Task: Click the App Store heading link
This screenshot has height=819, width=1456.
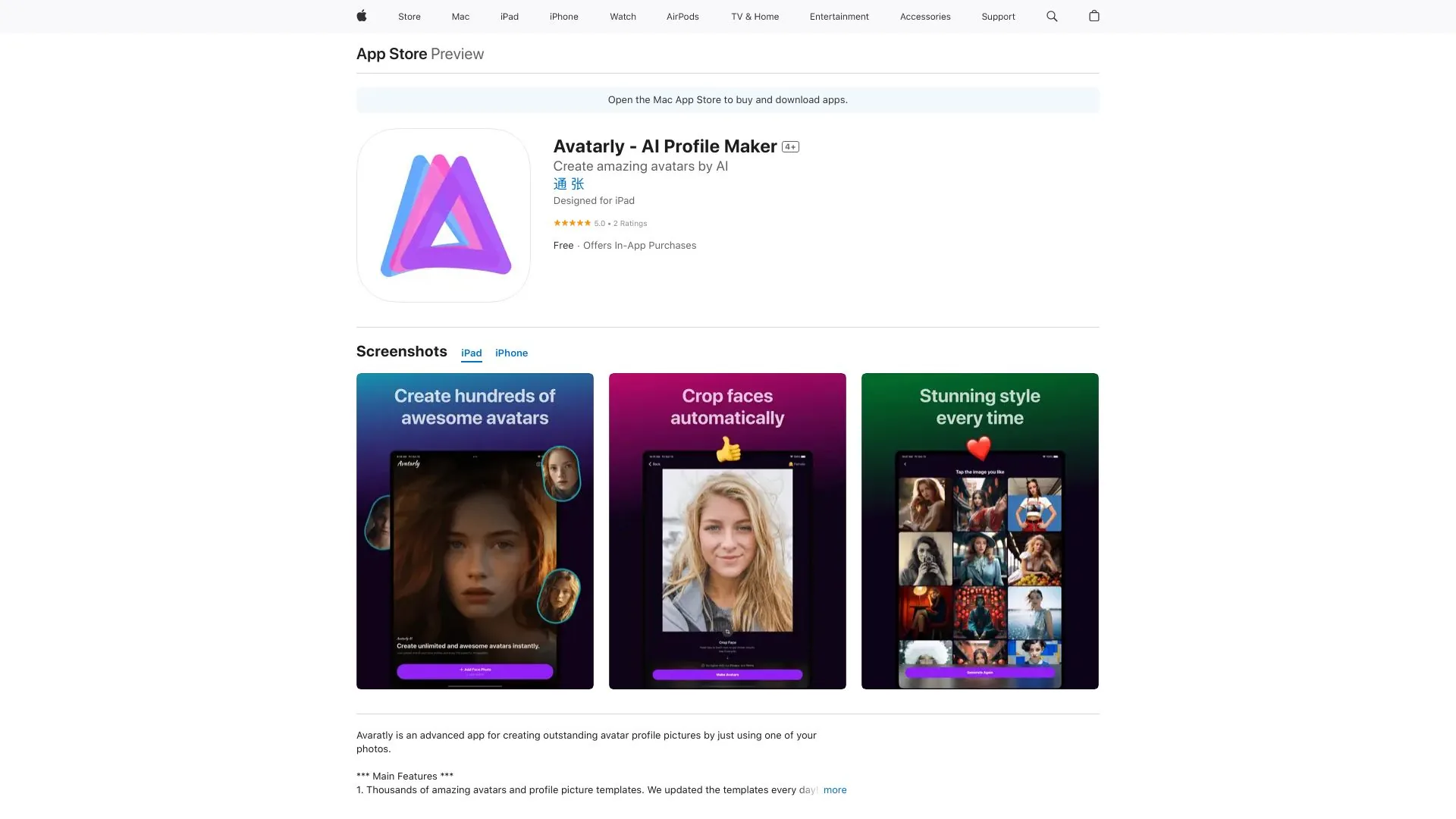Action: pyautogui.click(x=391, y=54)
